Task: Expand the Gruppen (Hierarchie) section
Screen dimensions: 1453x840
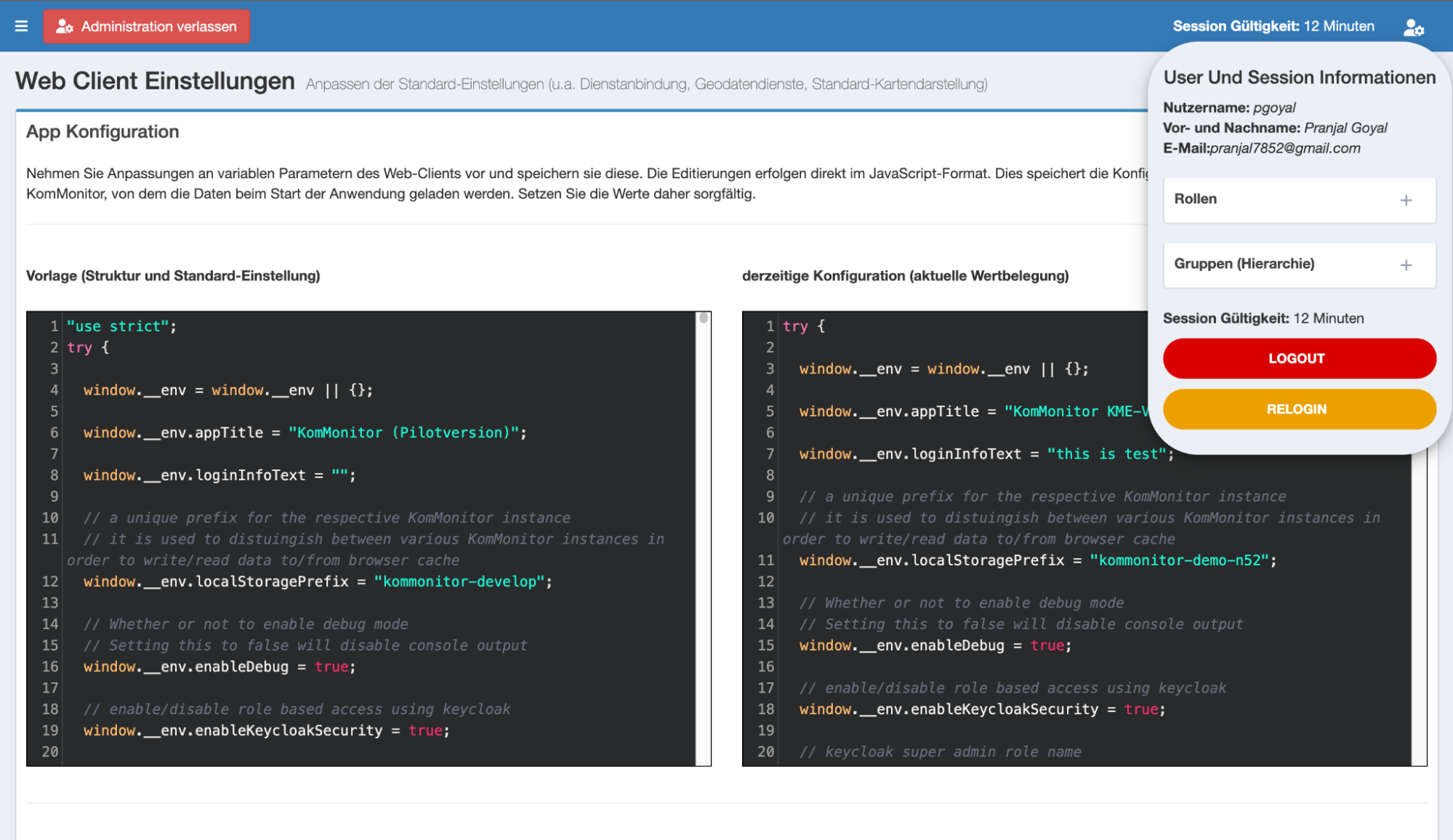Action: tap(1299, 264)
